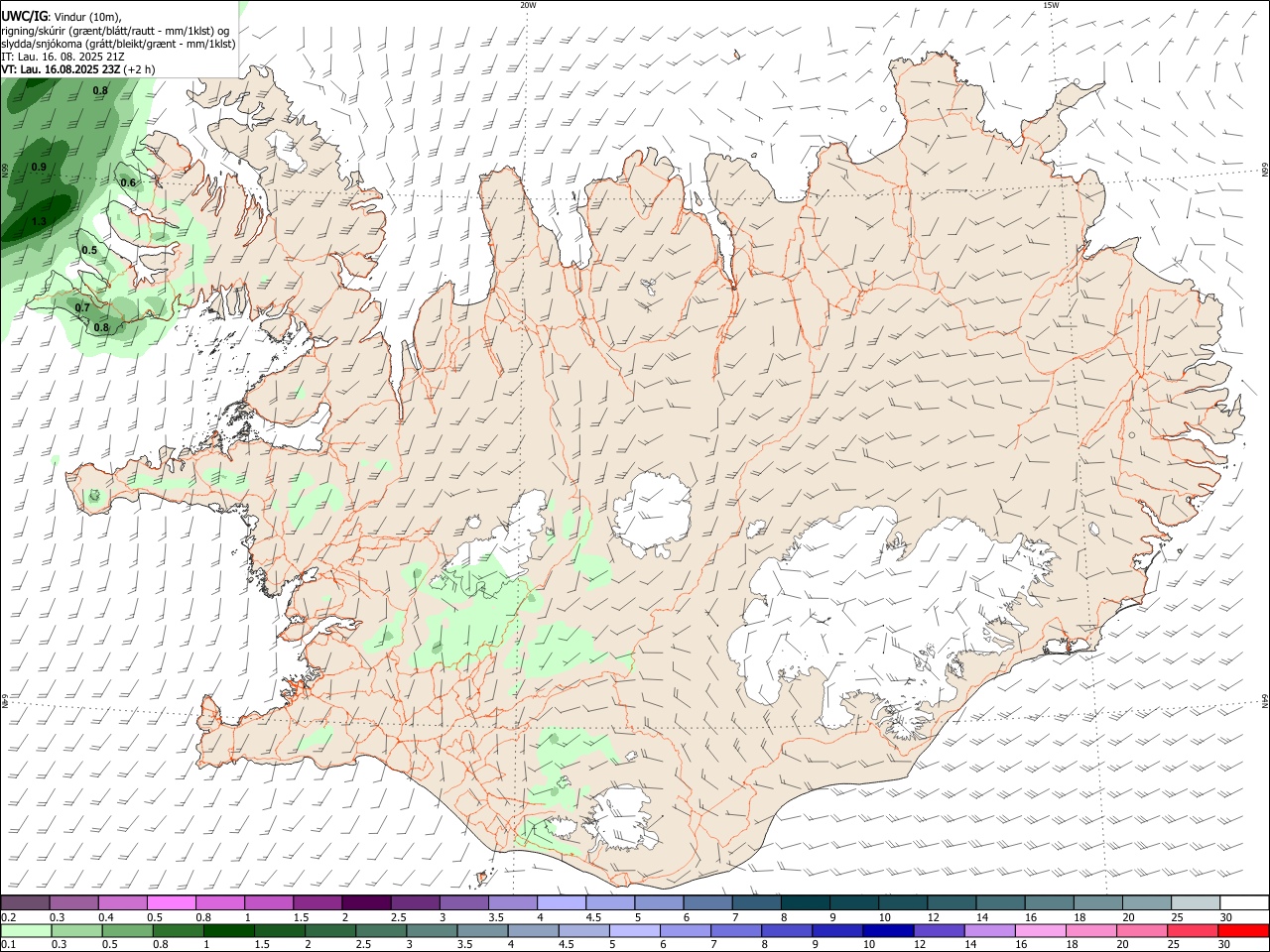Click the periwinkle swatch between 6 and 7 on the rain scale
The image size is (1270, 952).
(685, 931)
